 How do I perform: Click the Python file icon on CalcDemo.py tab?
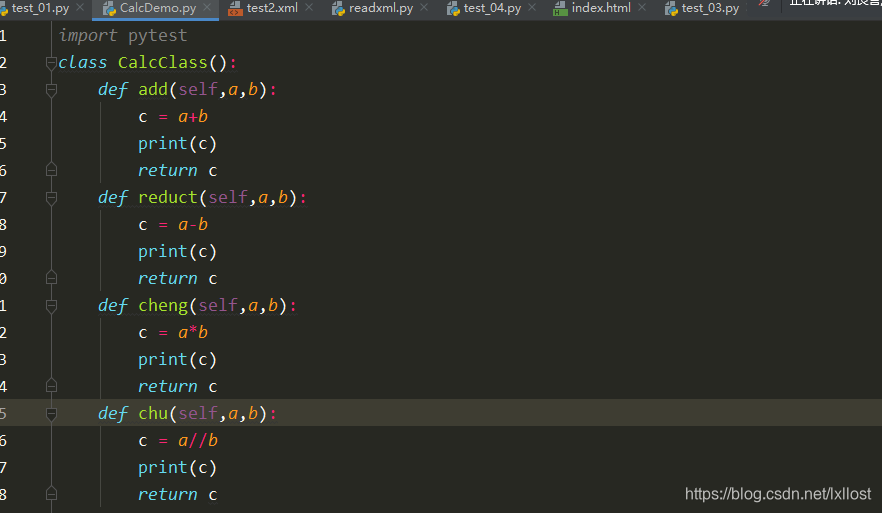pos(109,8)
